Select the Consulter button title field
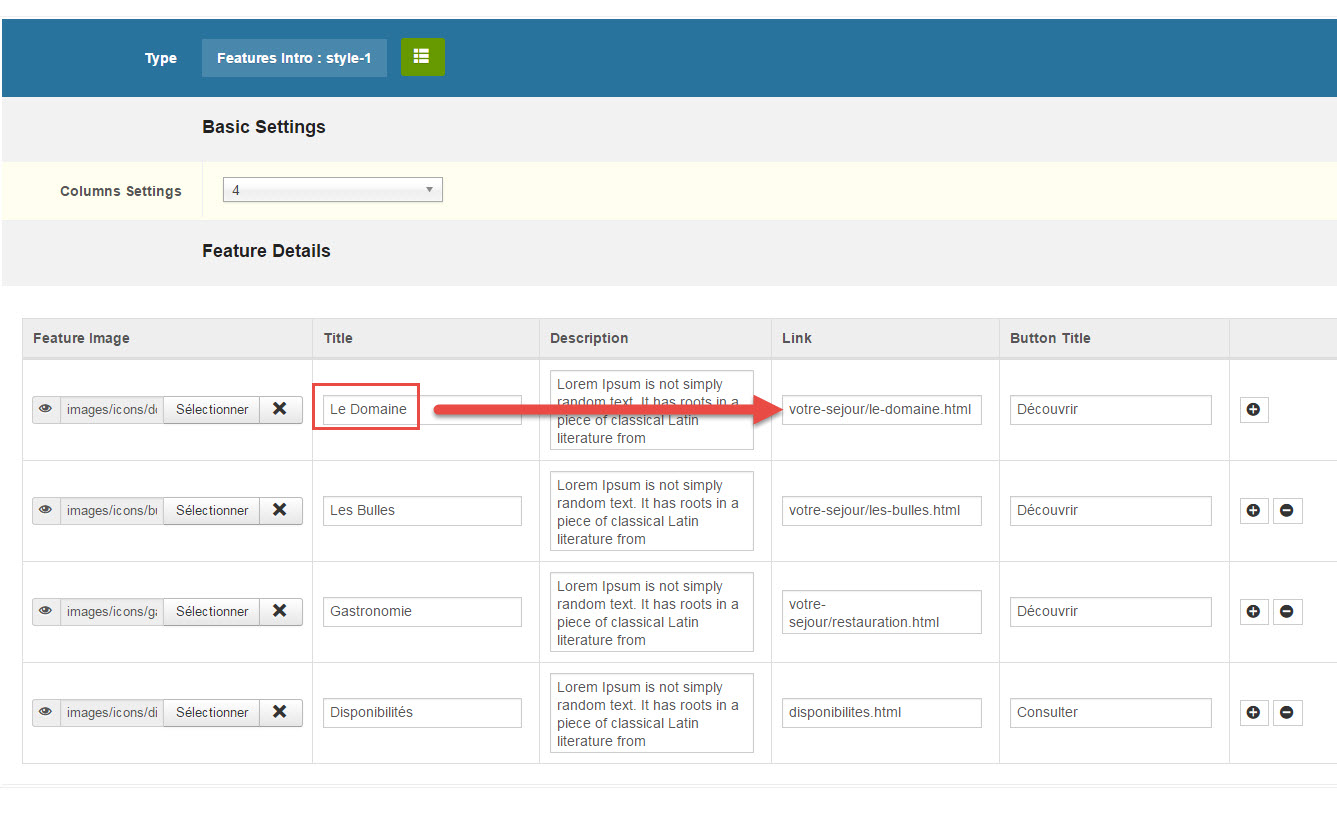Viewport: 1337px width, 822px height. (1110, 712)
